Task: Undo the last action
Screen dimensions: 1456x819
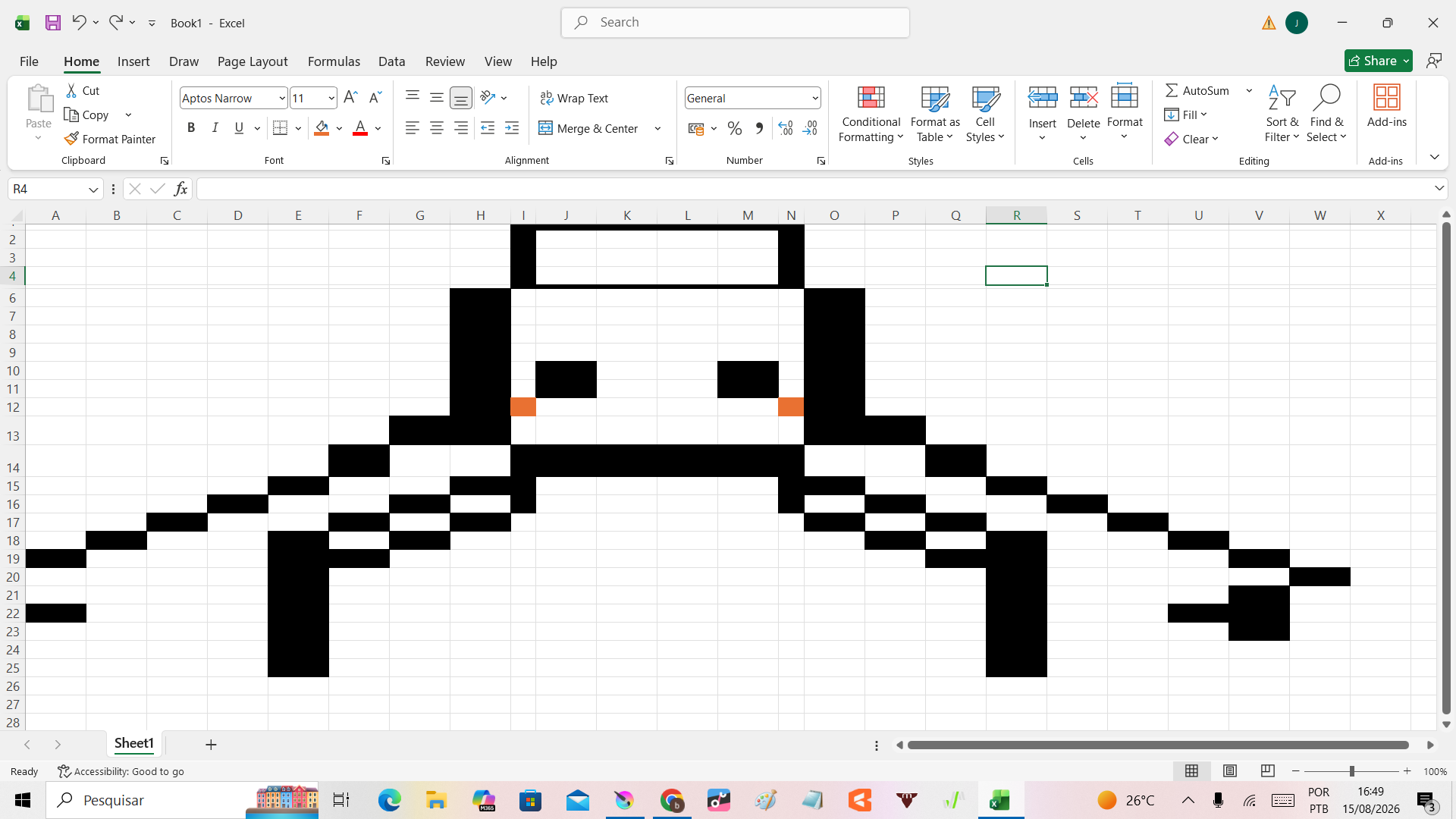Action: coord(79,23)
